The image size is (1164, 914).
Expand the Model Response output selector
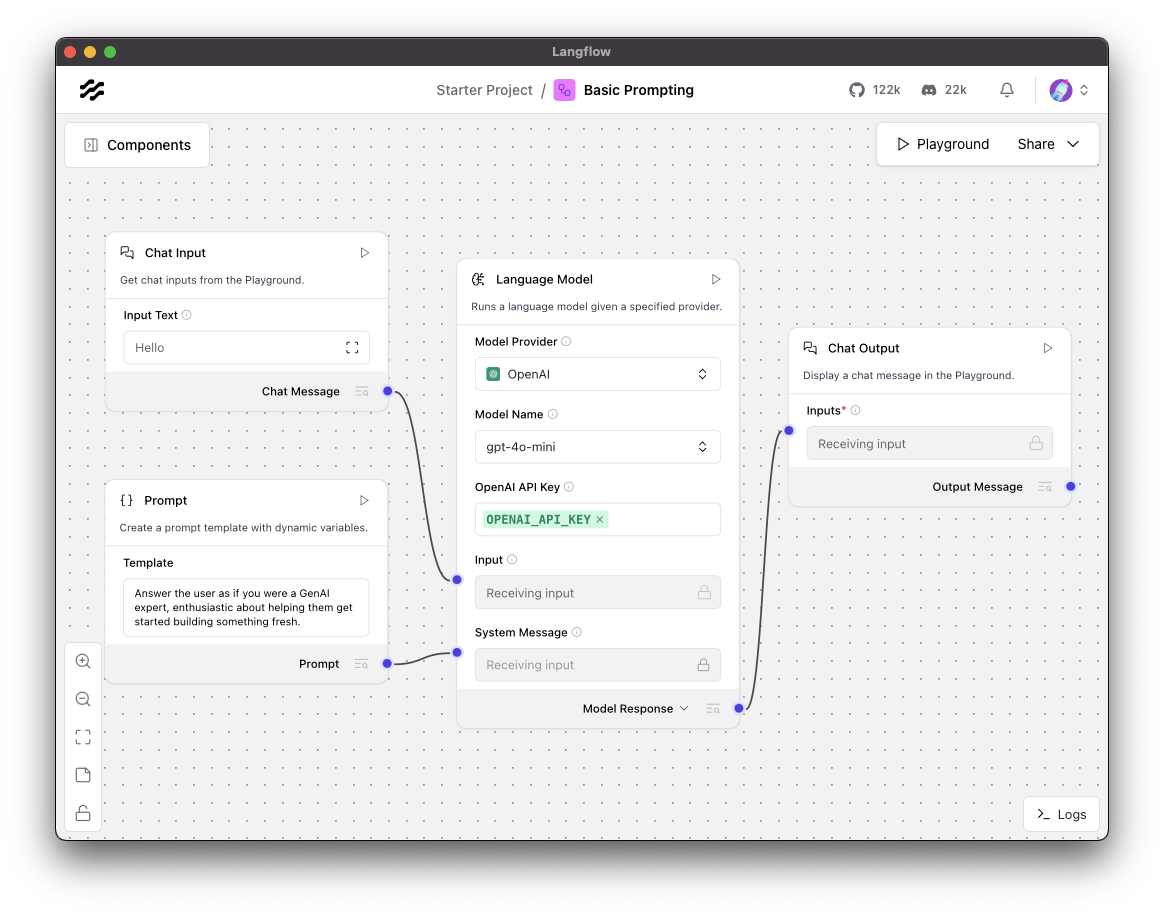click(x=684, y=709)
